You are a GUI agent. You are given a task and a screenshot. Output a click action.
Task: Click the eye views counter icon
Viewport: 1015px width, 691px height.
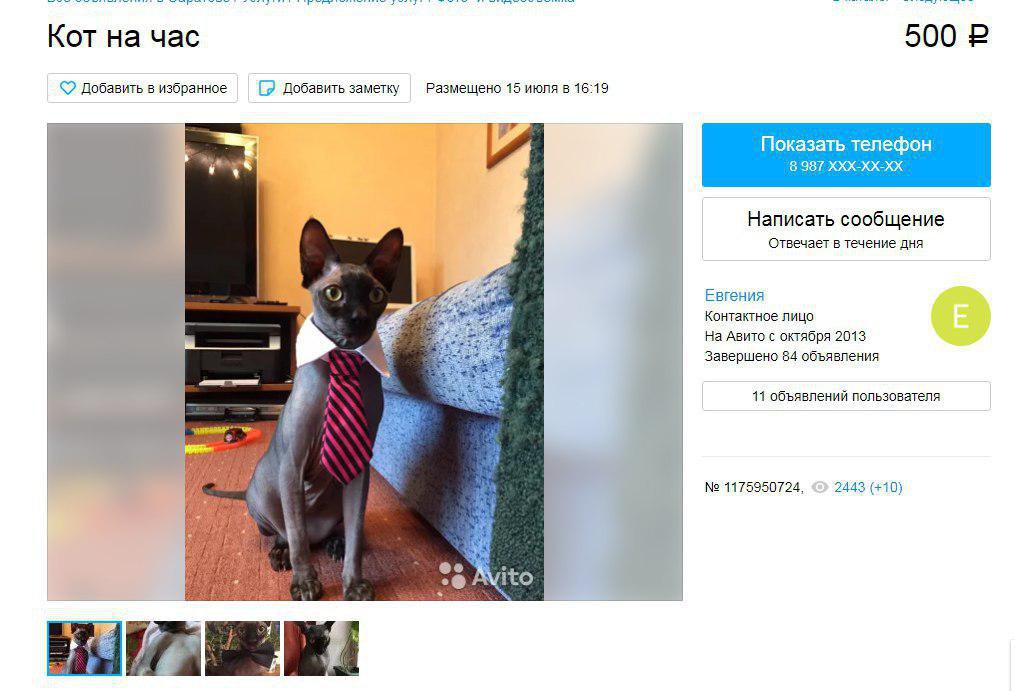click(x=820, y=487)
